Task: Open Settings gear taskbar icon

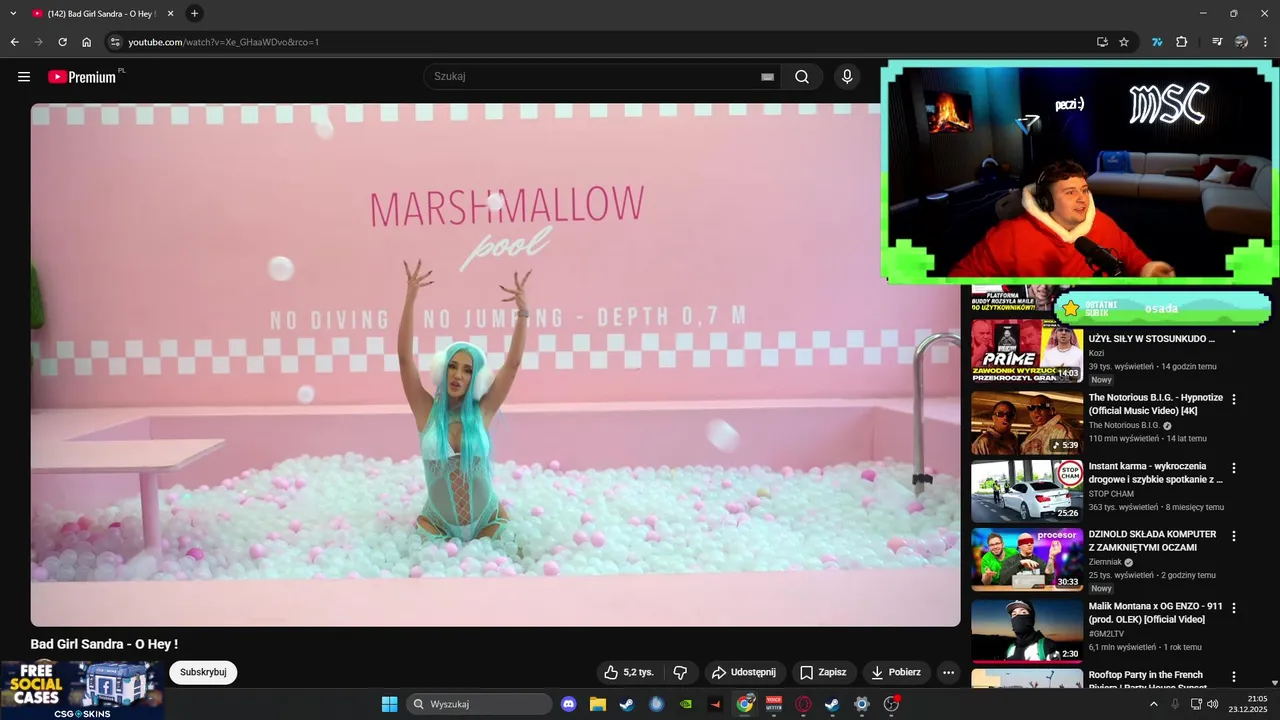Action: pyautogui.click(x=861, y=704)
